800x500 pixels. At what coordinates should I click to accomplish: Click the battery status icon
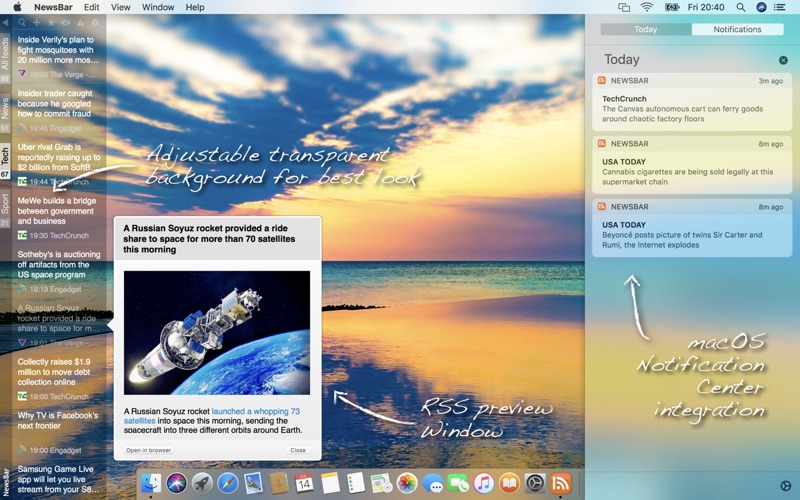[x=671, y=7]
